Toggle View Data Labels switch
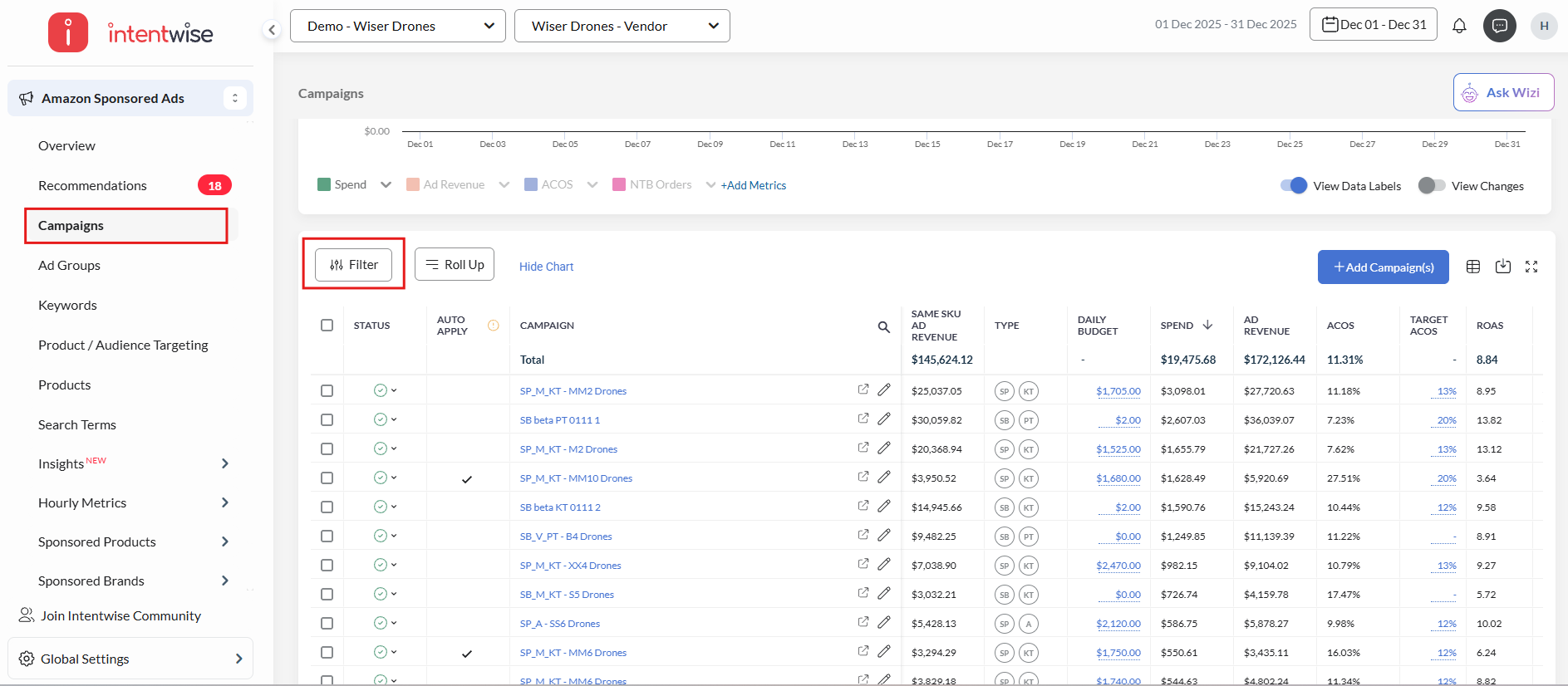This screenshot has width=1568, height=686. click(x=1293, y=186)
